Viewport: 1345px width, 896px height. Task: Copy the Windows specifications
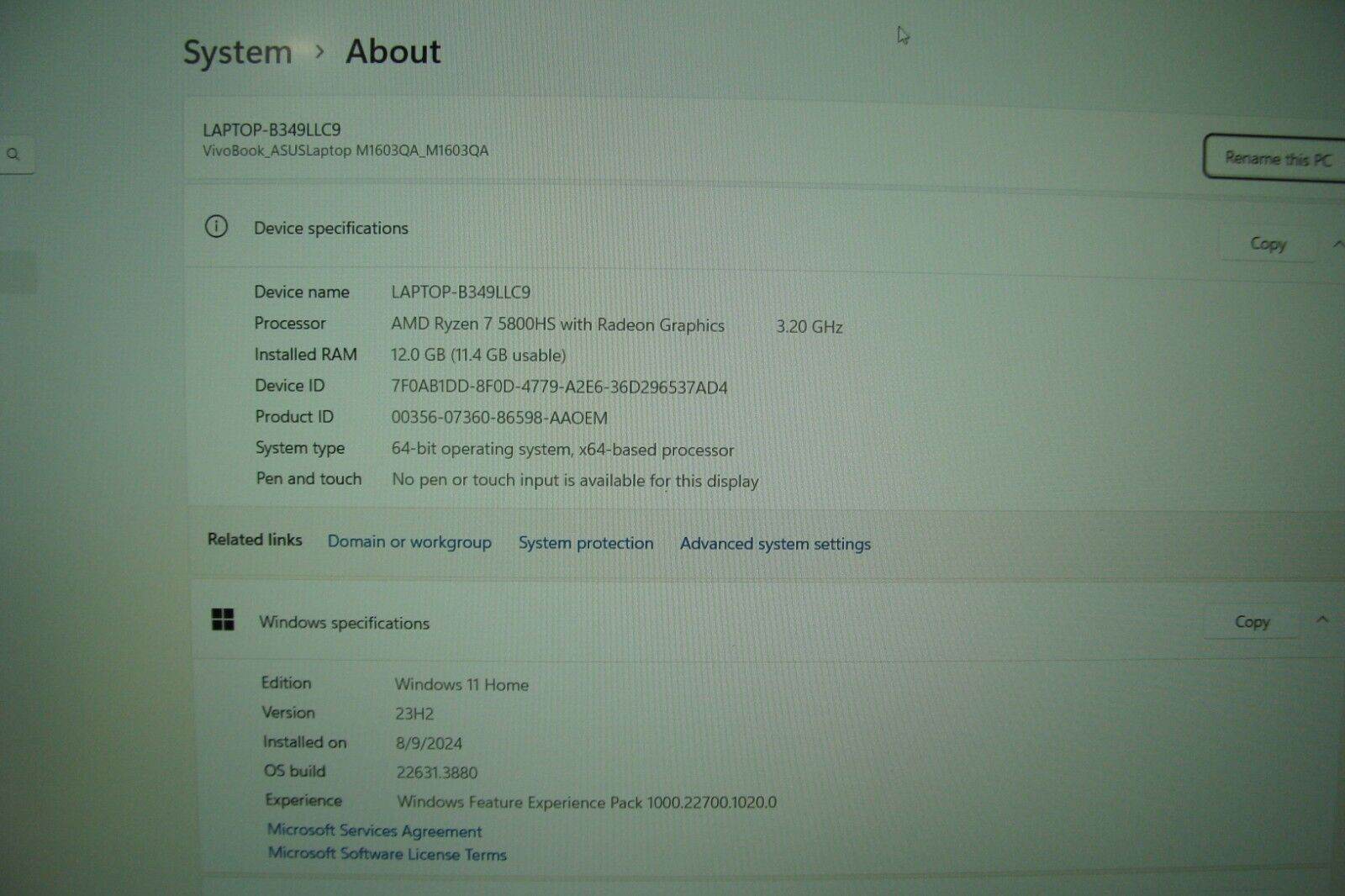coord(1252,622)
